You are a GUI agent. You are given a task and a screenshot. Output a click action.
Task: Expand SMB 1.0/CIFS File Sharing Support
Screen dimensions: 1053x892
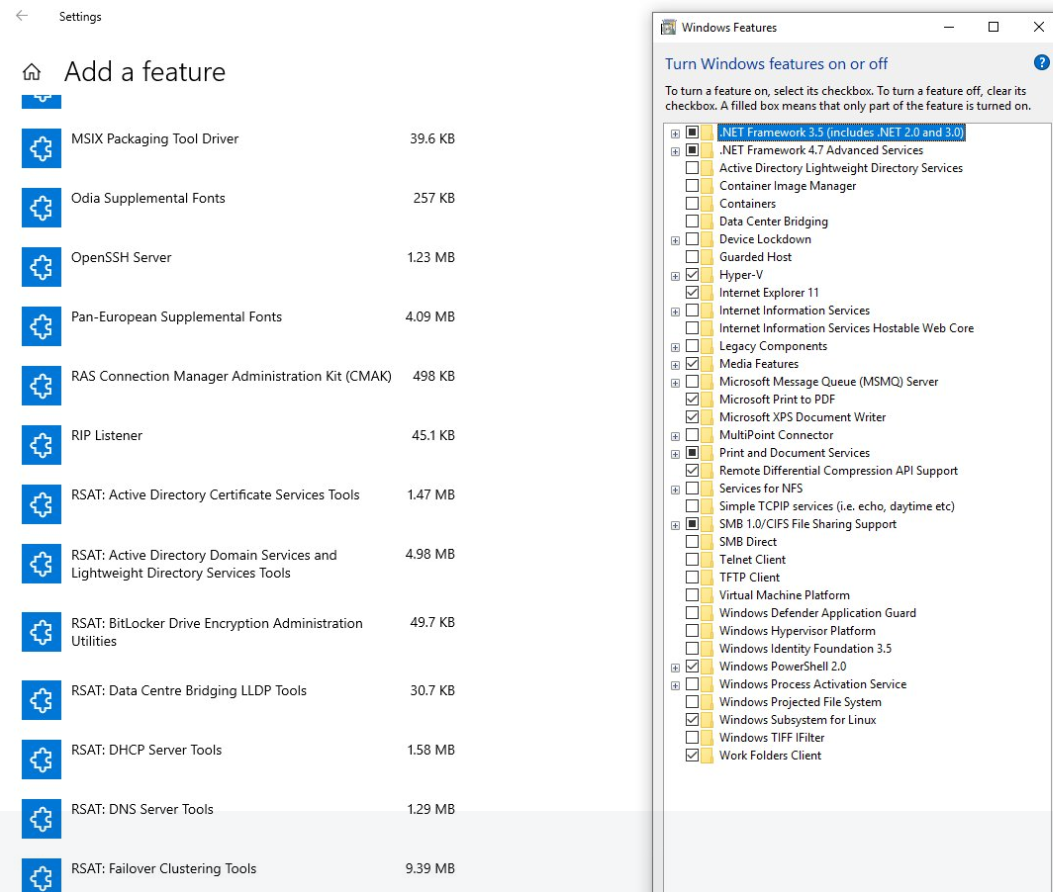click(x=675, y=525)
